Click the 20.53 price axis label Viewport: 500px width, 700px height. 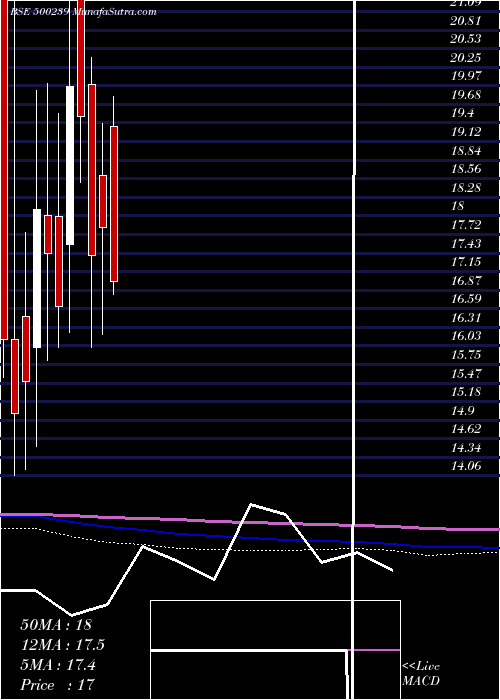pyautogui.click(x=466, y=39)
